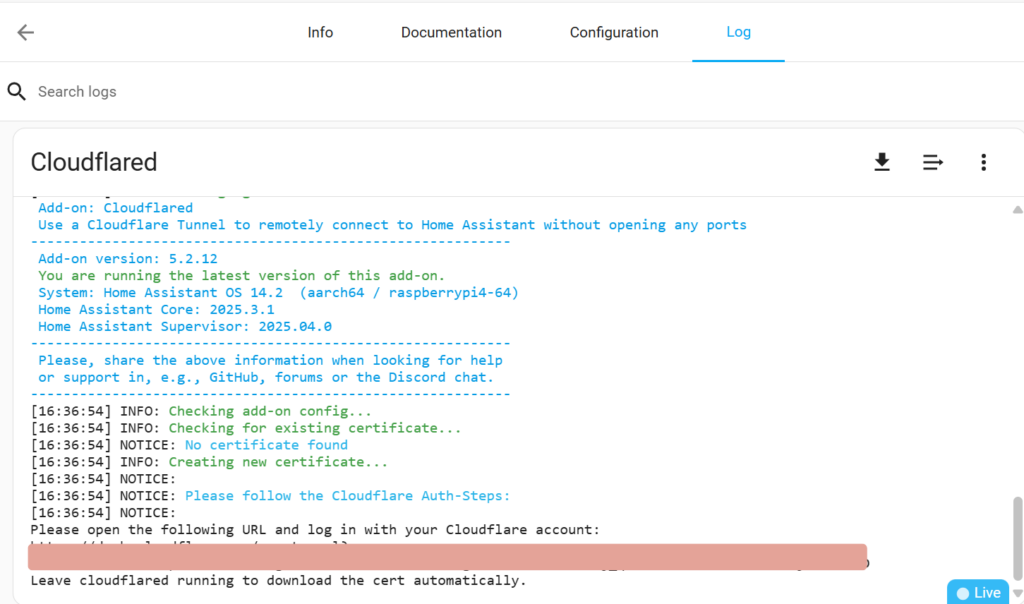Click 'Please, share the above information' line
1024x604 pixels.
270,360
